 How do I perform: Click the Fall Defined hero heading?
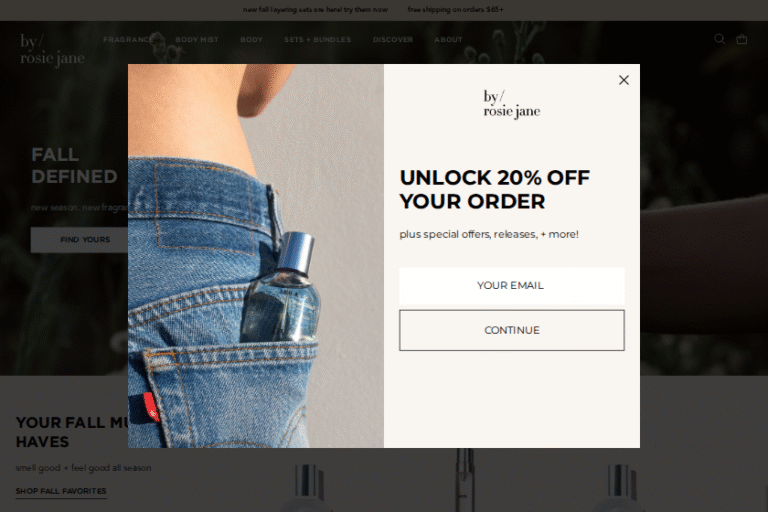pyautogui.click(x=74, y=166)
